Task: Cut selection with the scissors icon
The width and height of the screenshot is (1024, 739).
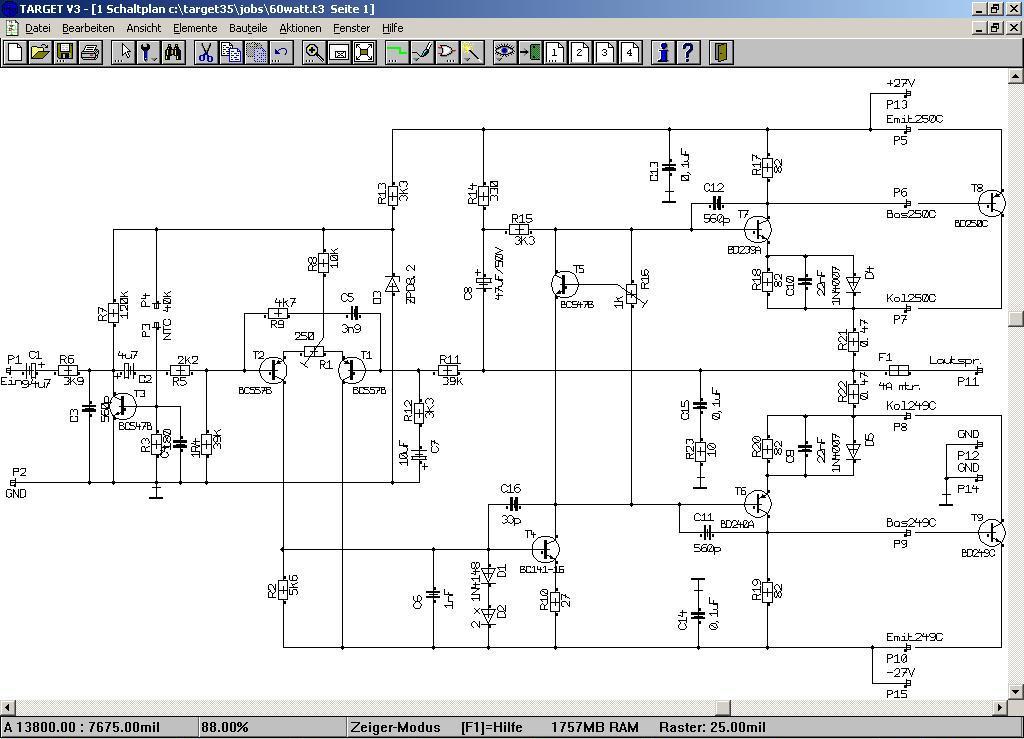Action: click(x=206, y=52)
